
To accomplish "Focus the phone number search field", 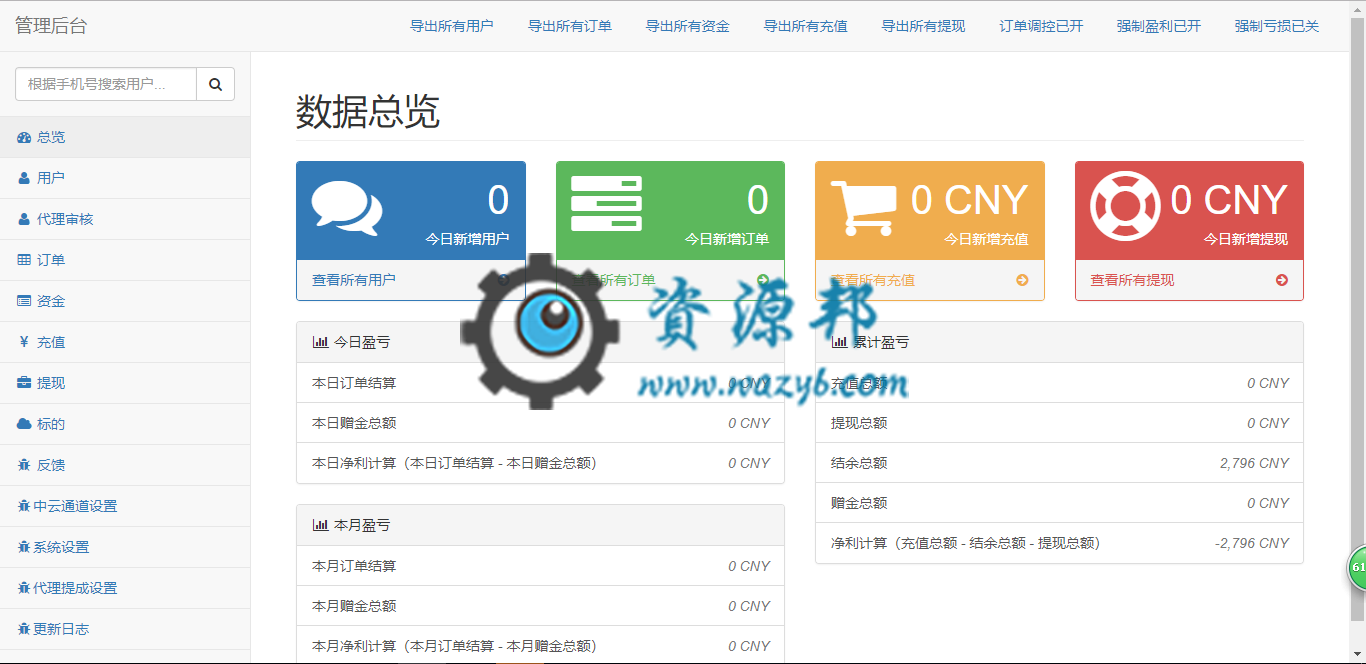I will point(106,84).
